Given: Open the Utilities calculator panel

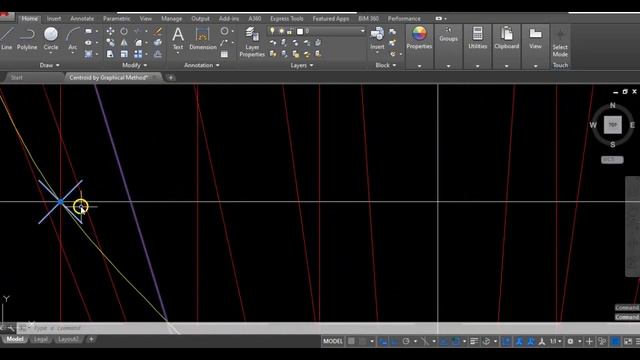Looking at the screenshot, I should [x=478, y=38].
